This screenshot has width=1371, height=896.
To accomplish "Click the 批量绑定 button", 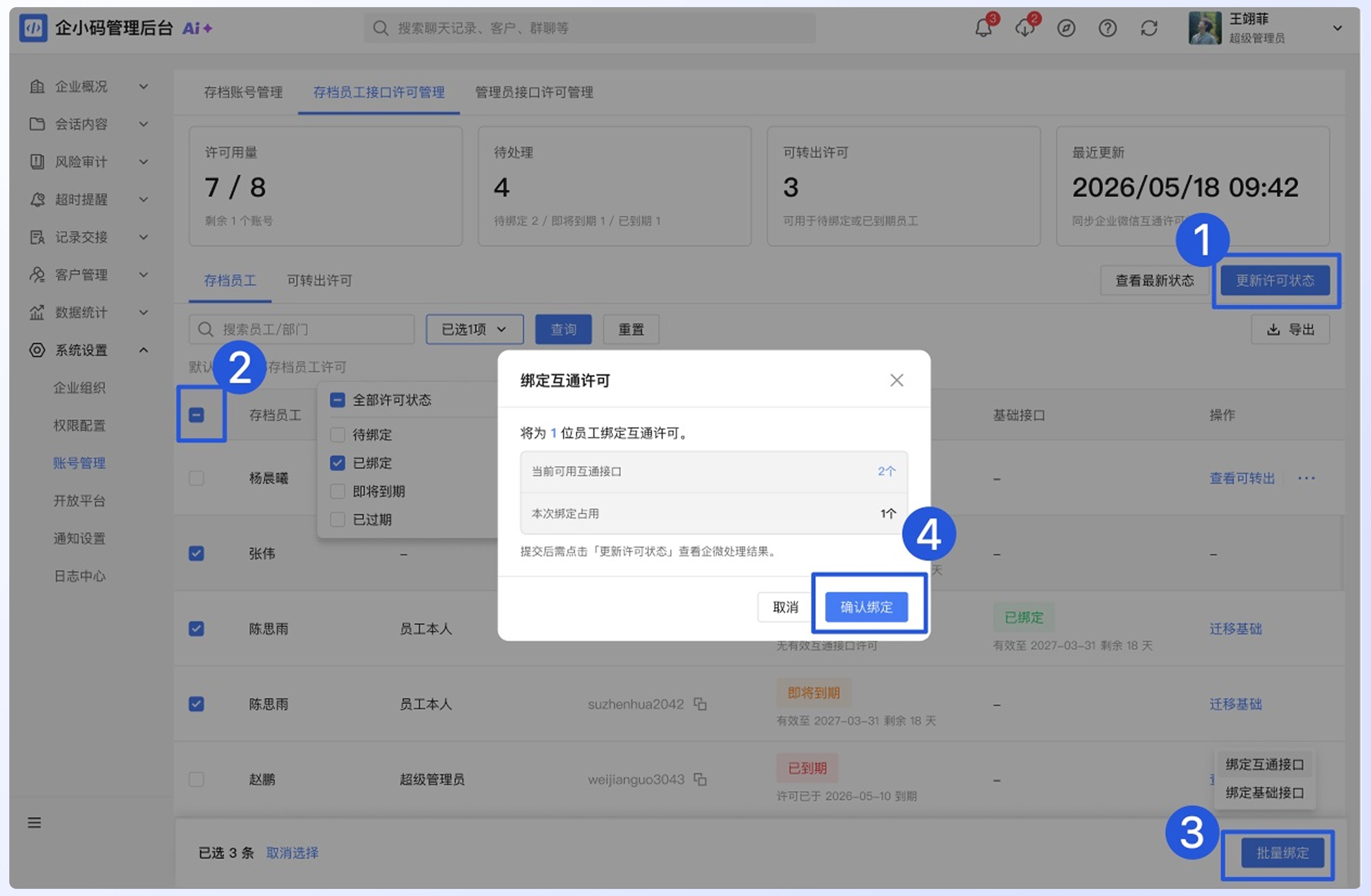I will point(1282,853).
